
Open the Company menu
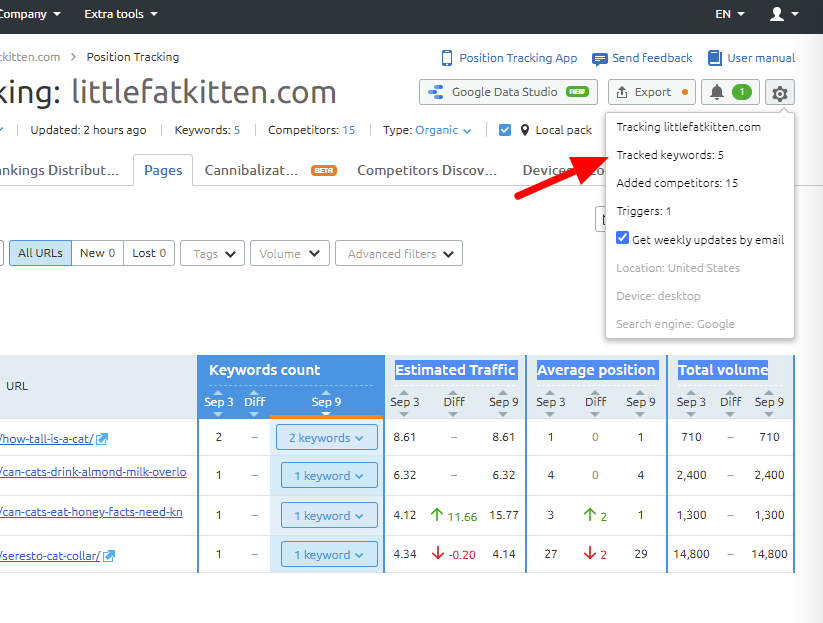click(30, 14)
